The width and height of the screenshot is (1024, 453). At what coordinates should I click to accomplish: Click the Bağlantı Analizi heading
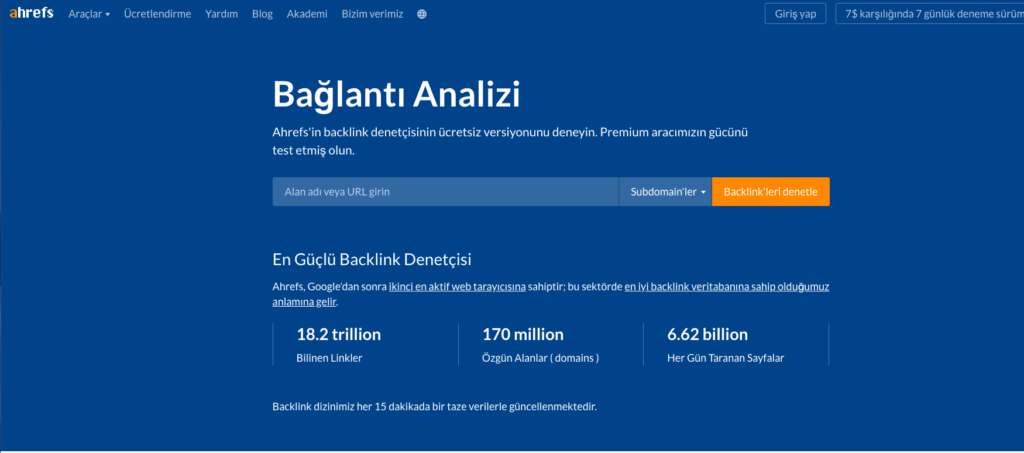click(x=396, y=95)
